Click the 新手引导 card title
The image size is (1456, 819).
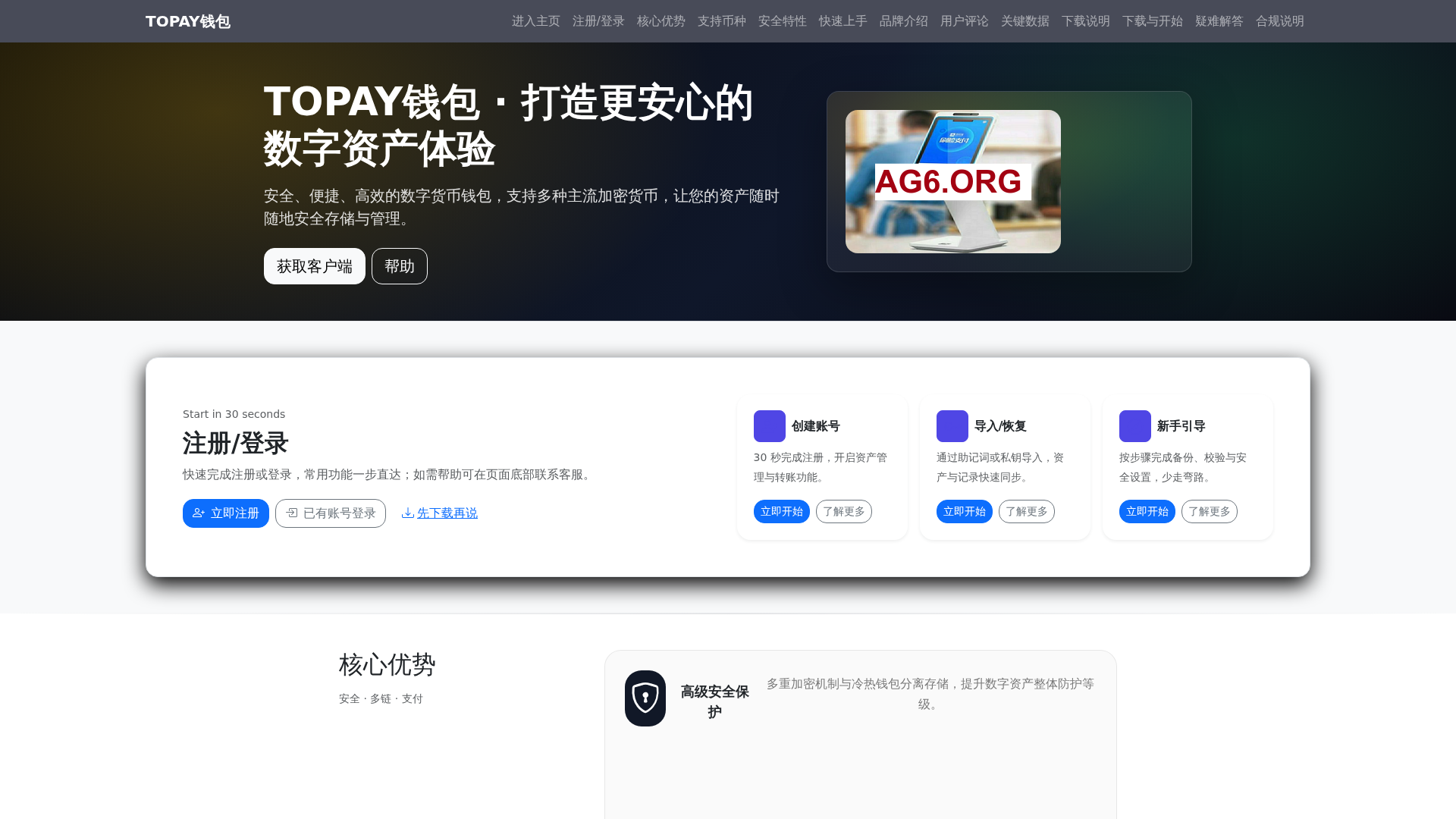click(1181, 426)
